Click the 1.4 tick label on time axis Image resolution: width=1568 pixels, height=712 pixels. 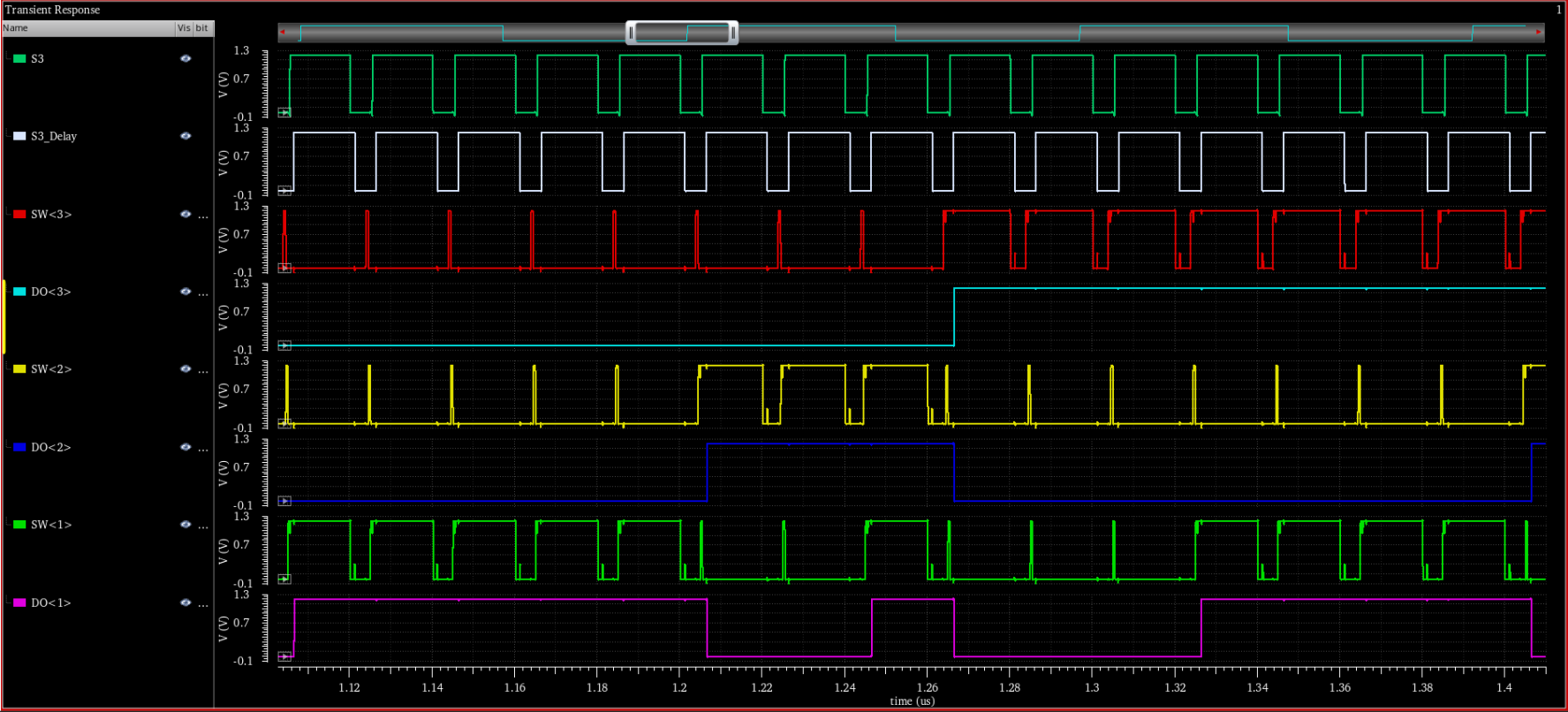(1504, 687)
